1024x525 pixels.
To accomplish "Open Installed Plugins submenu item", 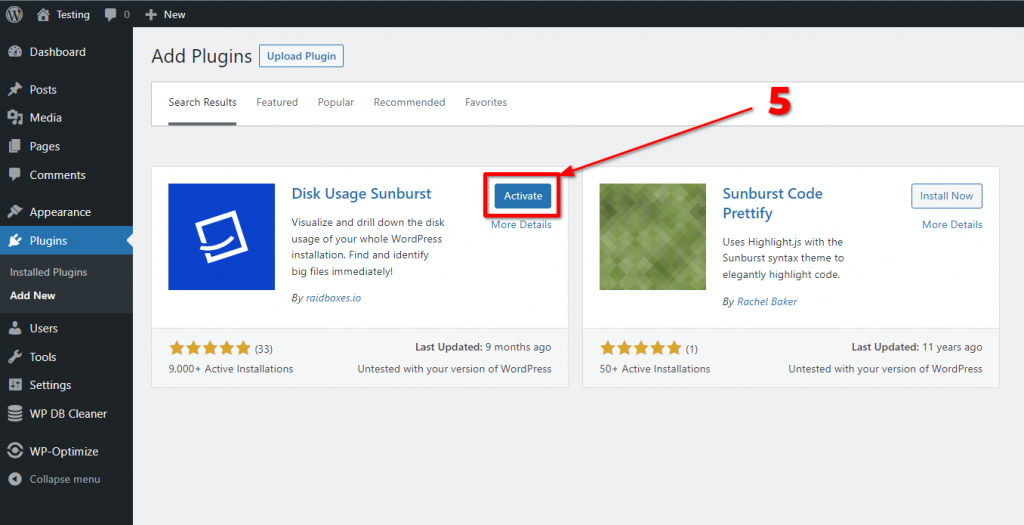I will (48, 272).
